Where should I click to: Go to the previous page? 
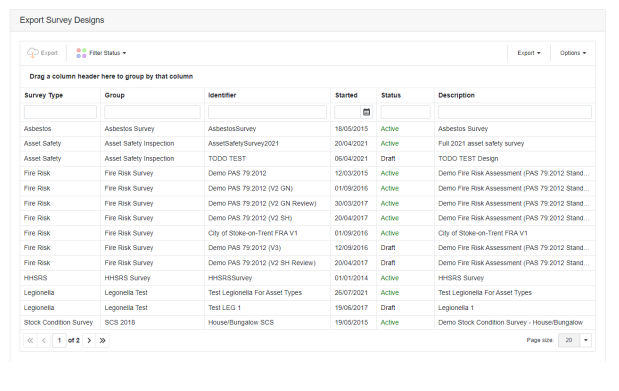(44, 340)
